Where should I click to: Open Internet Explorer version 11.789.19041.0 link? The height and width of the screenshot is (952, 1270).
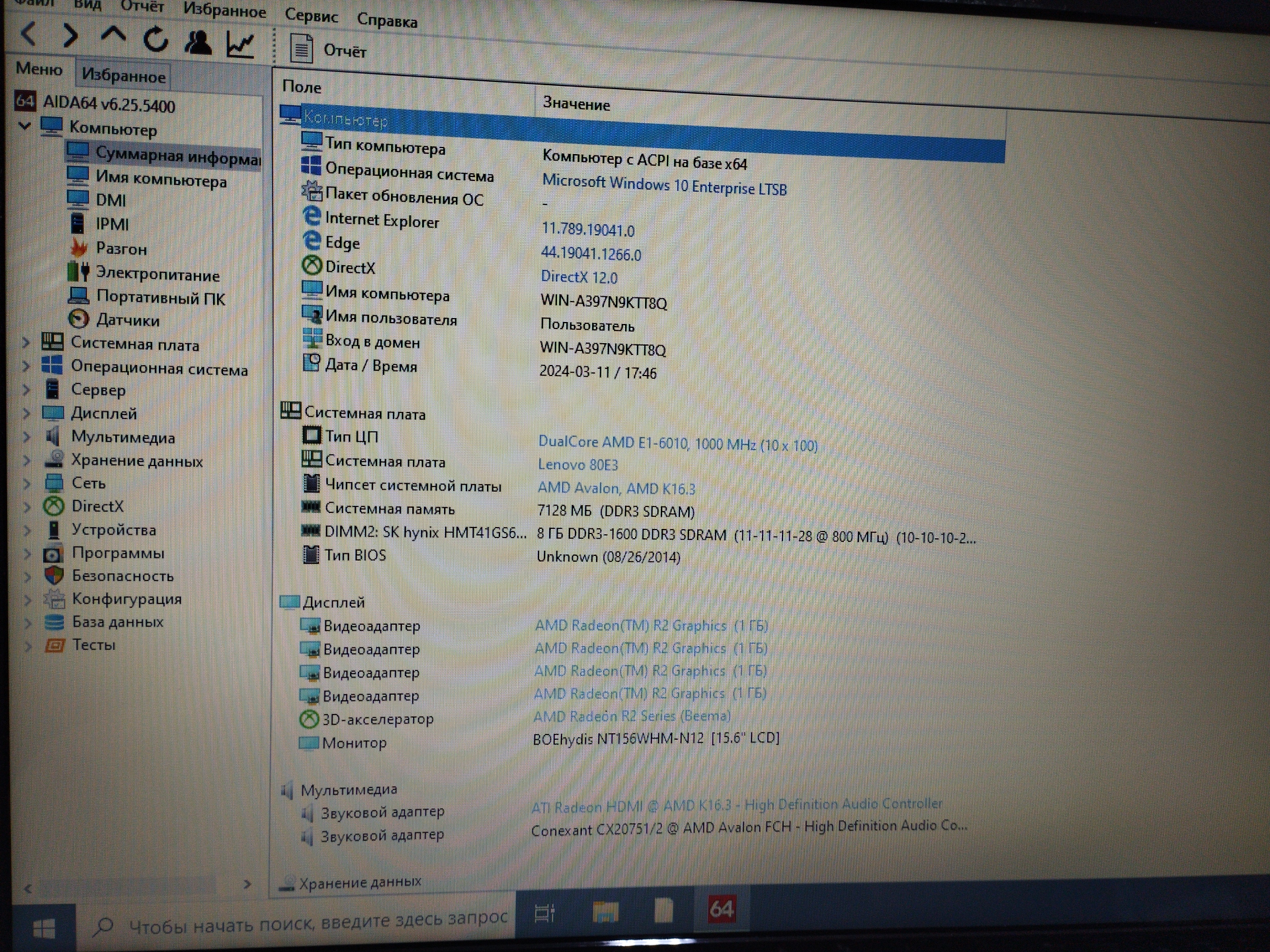587,229
